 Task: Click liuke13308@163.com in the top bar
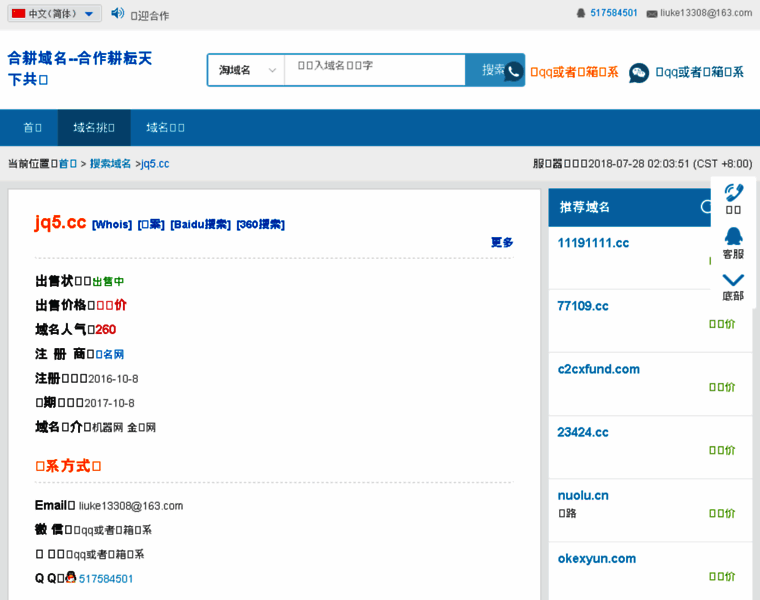(706, 13)
